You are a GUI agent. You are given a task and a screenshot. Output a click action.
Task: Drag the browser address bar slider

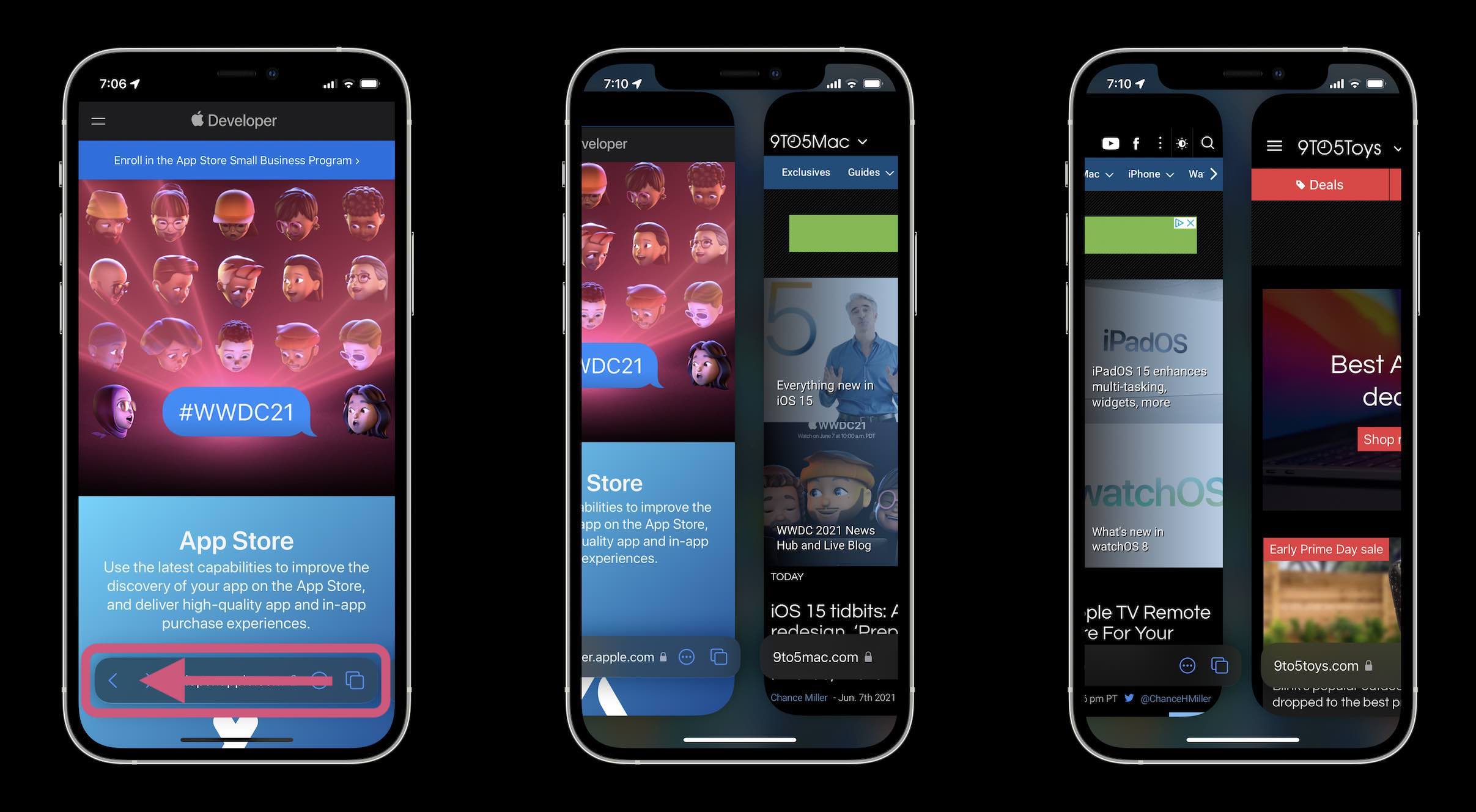click(x=235, y=680)
